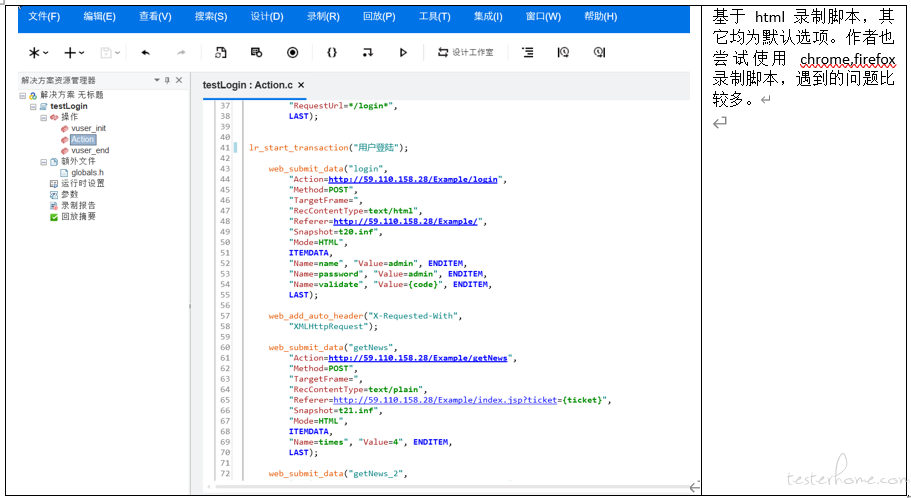Screen dimensions: 911x498
Task: Click the Record (circle) toolbar icon
Action: 293,52
